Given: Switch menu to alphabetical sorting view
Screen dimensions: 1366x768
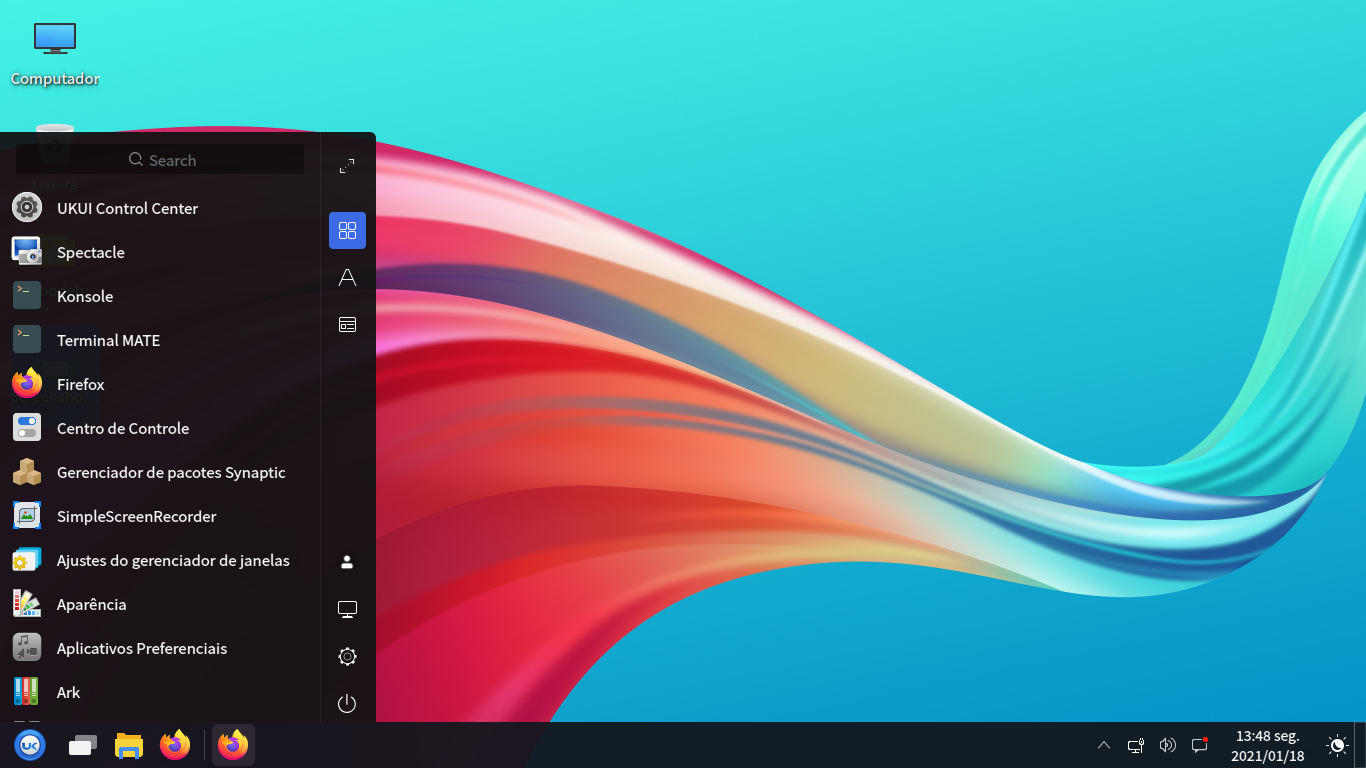Looking at the screenshot, I should [x=347, y=277].
